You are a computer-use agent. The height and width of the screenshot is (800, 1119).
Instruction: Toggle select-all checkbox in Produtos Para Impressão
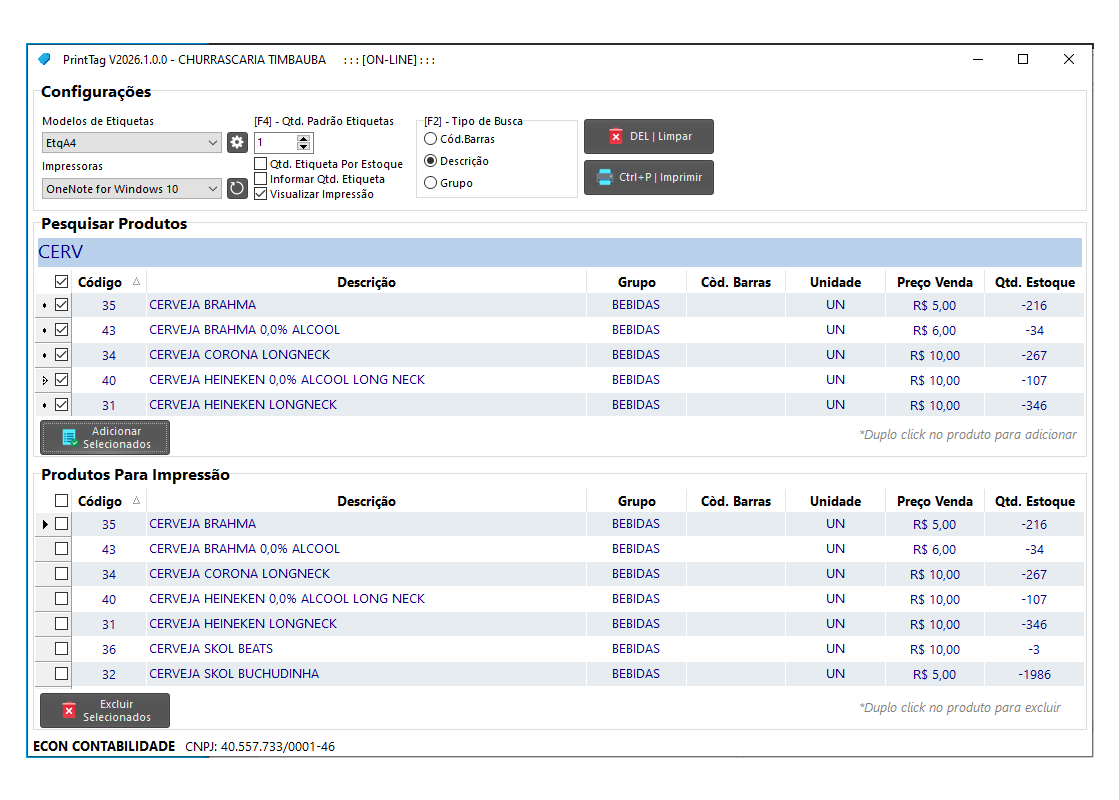point(61,501)
